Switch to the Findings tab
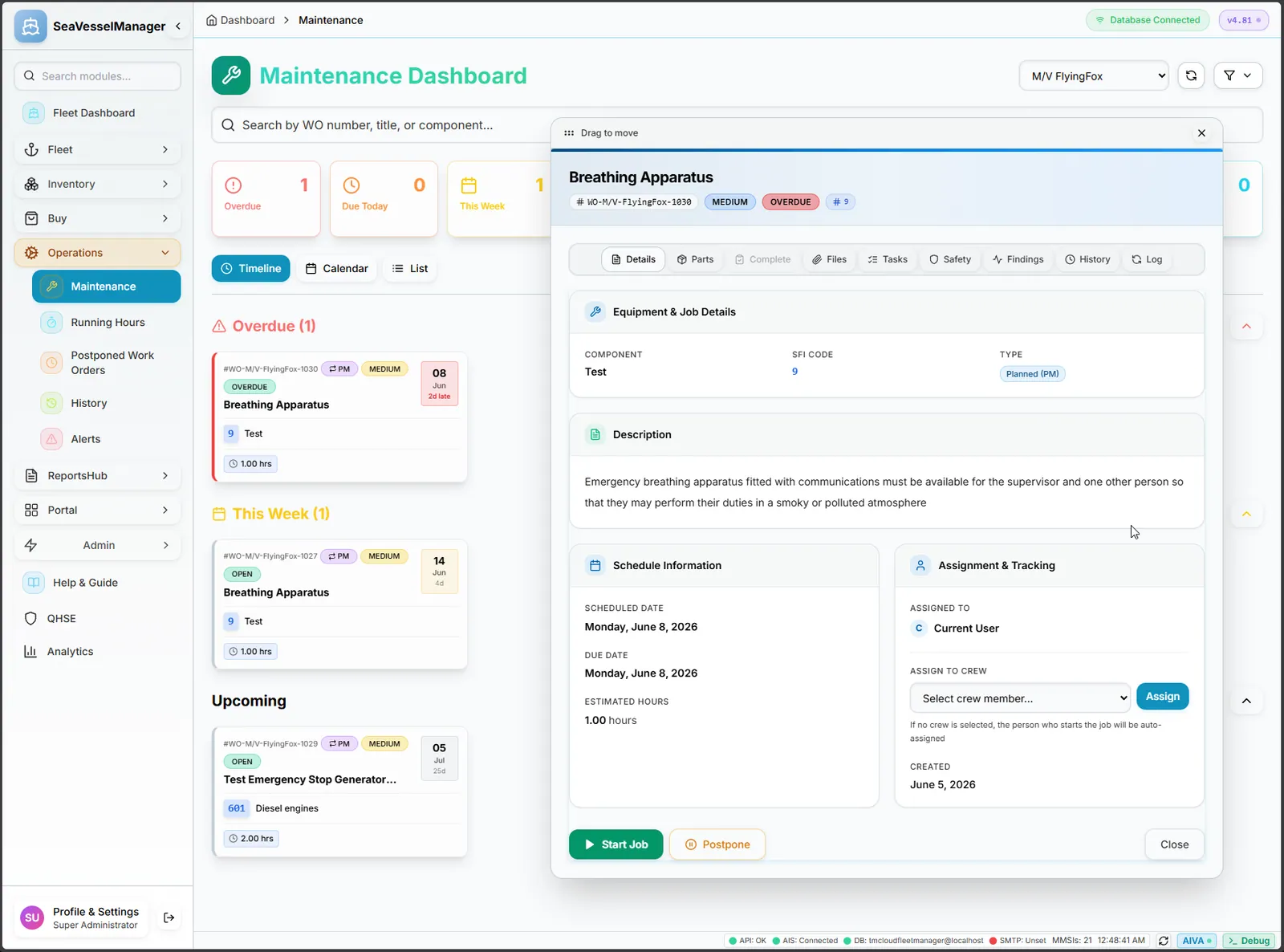 tap(1018, 259)
